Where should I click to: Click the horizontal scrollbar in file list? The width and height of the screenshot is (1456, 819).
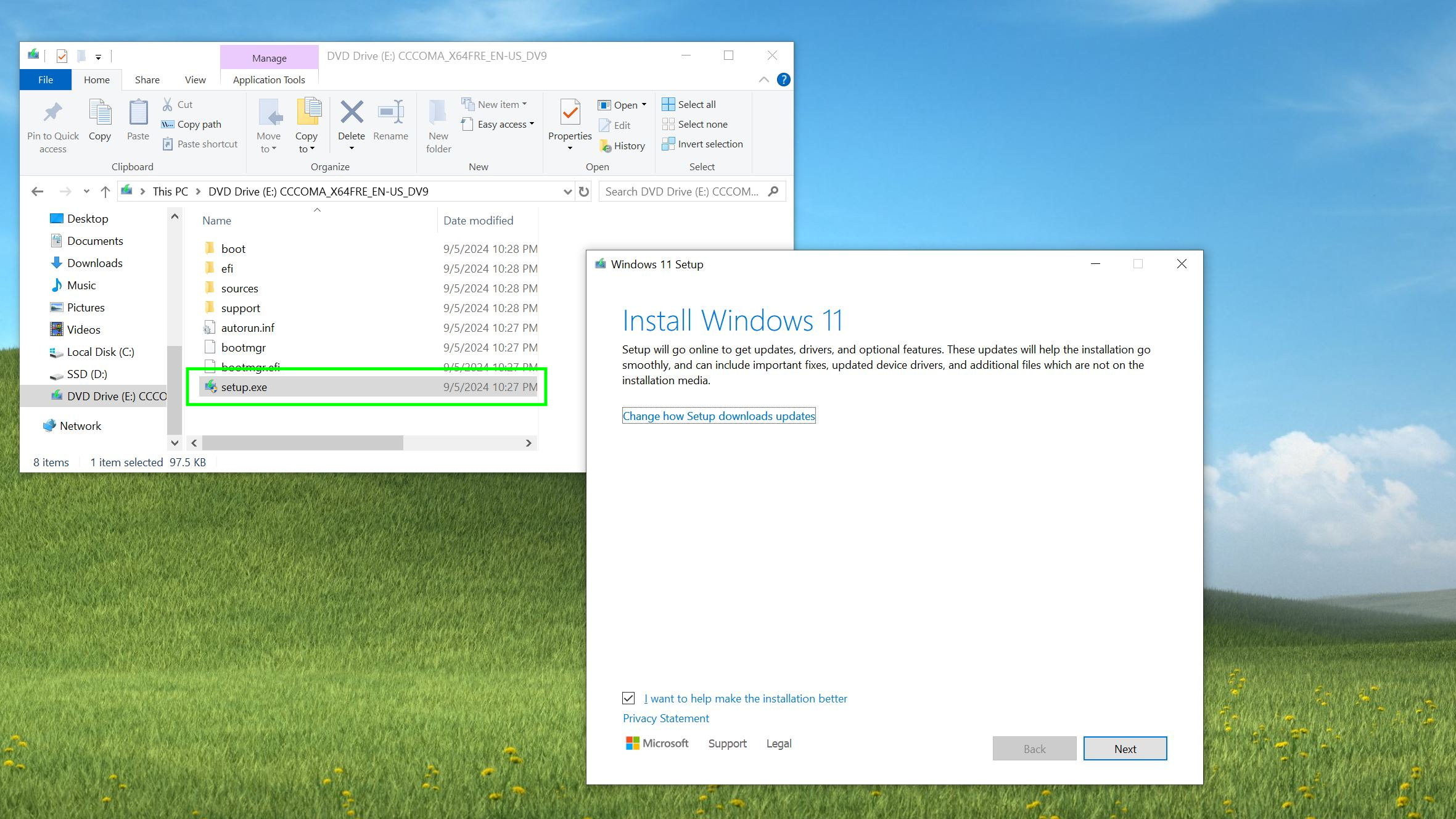tap(302, 443)
